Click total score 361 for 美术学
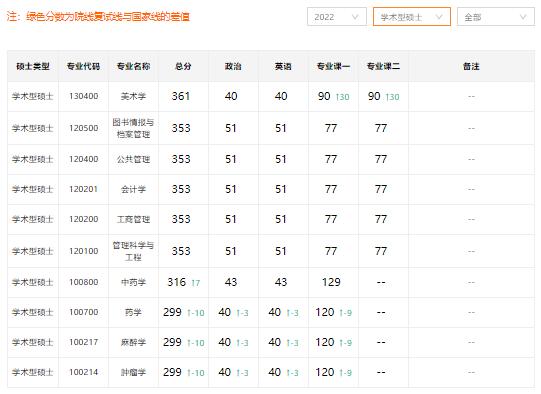Screen dimensions: 541x394 (x=181, y=96)
